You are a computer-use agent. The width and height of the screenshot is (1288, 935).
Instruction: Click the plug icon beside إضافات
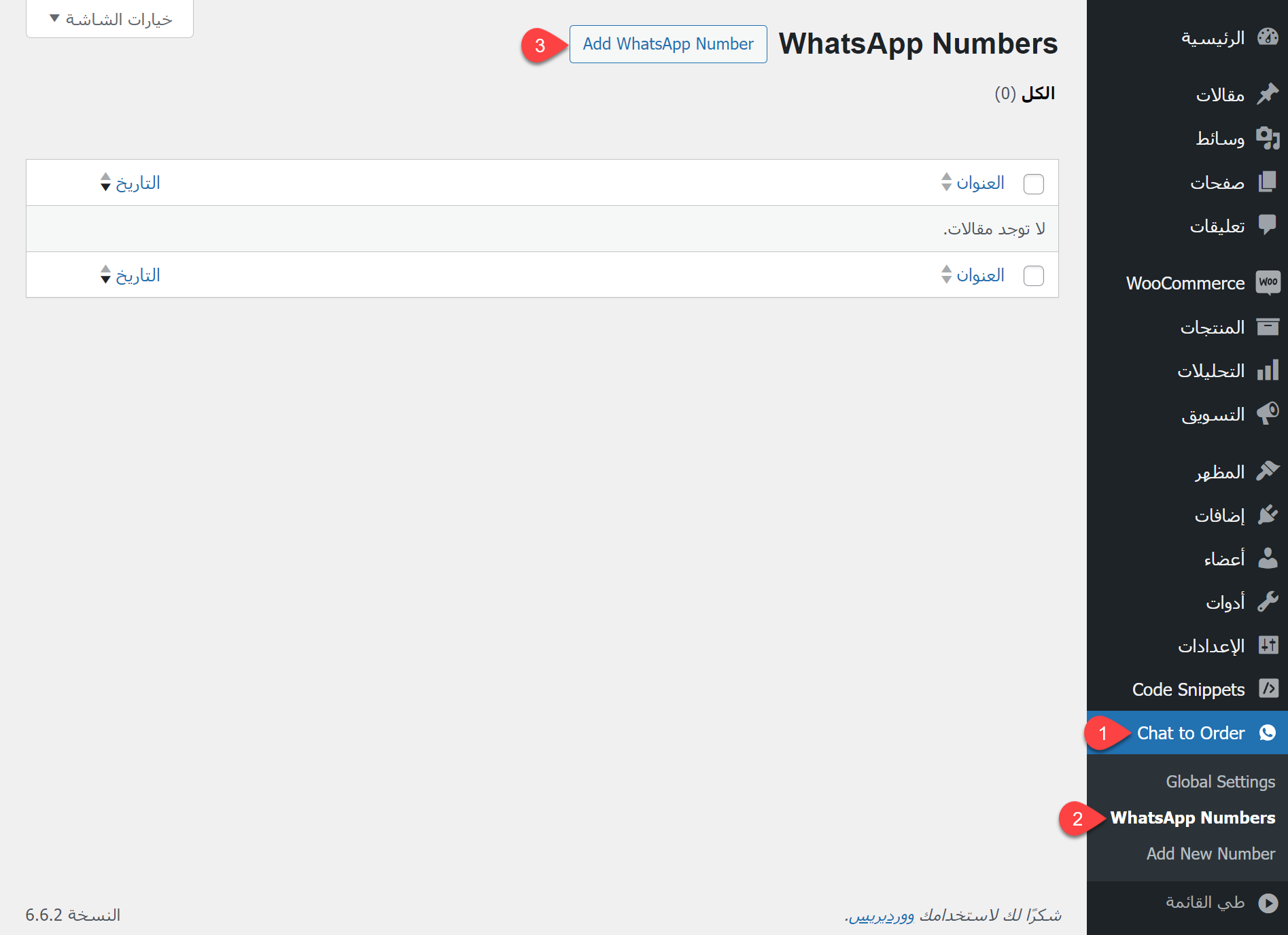pyautogui.click(x=1268, y=515)
